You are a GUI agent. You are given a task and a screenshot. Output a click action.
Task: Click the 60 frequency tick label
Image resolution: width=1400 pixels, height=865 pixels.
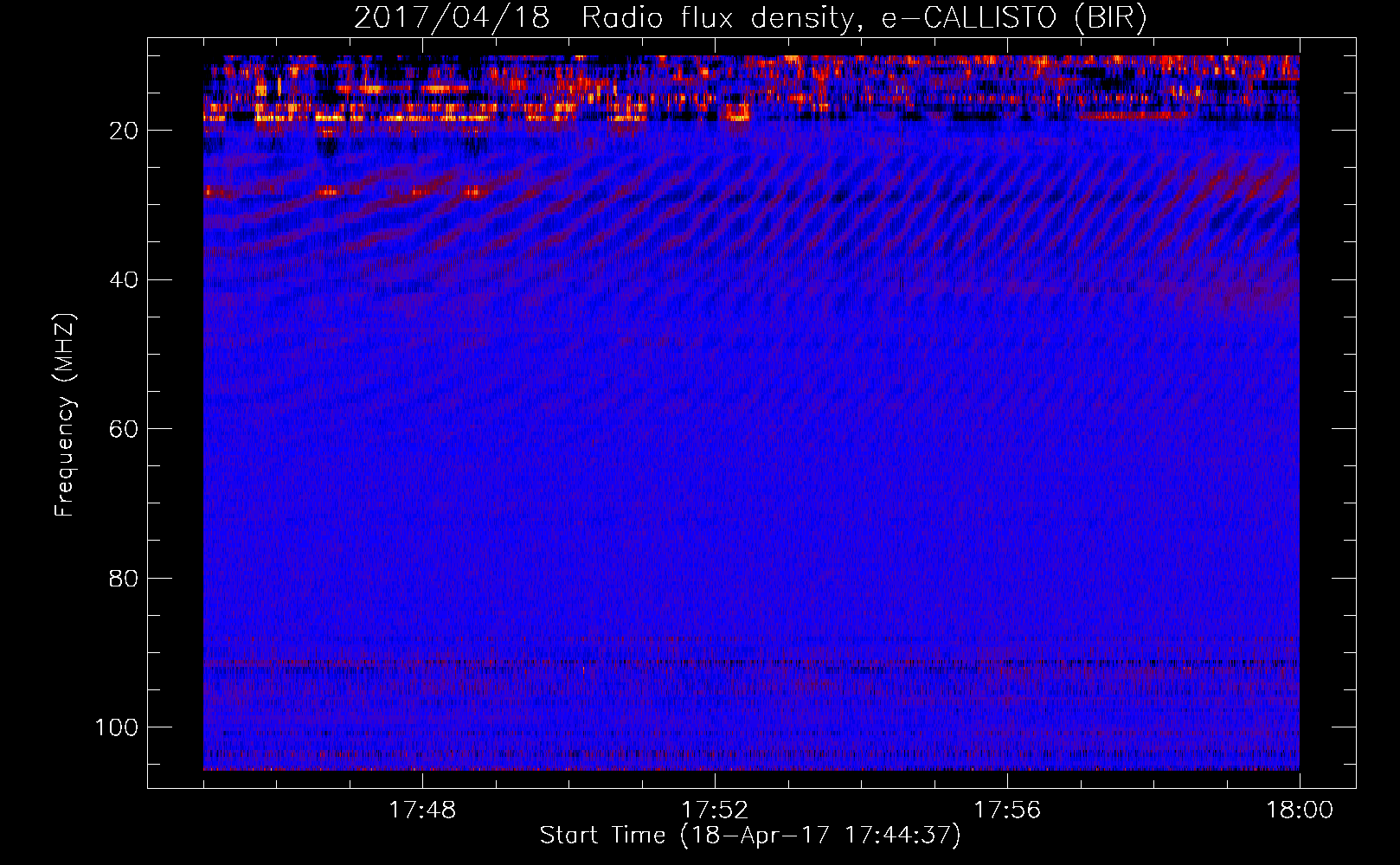tap(124, 429)
